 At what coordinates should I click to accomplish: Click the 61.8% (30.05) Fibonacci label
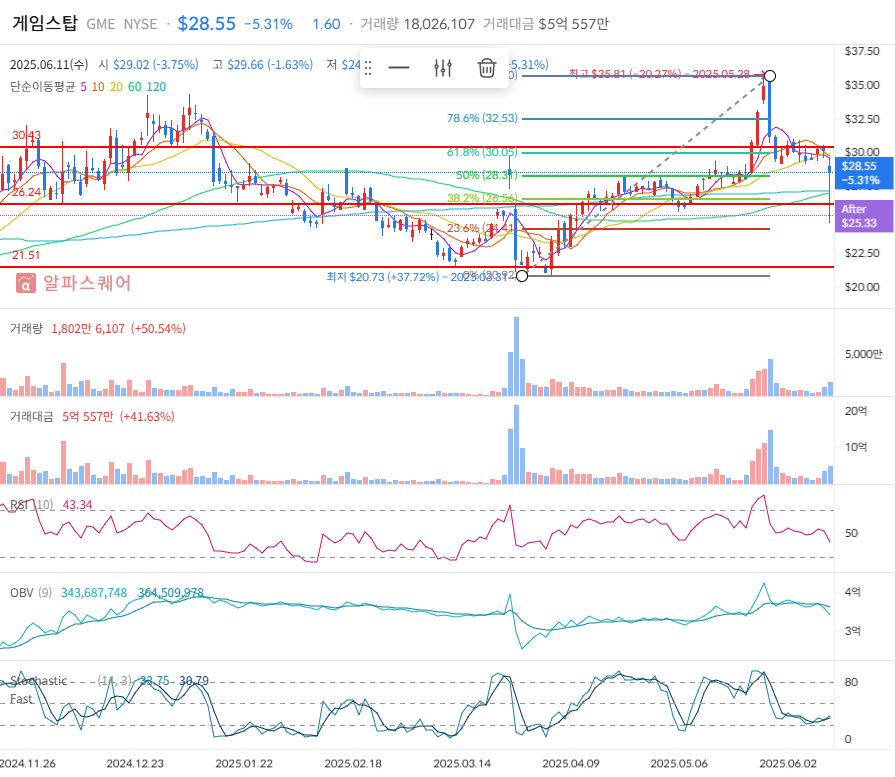tap(482, 152)
